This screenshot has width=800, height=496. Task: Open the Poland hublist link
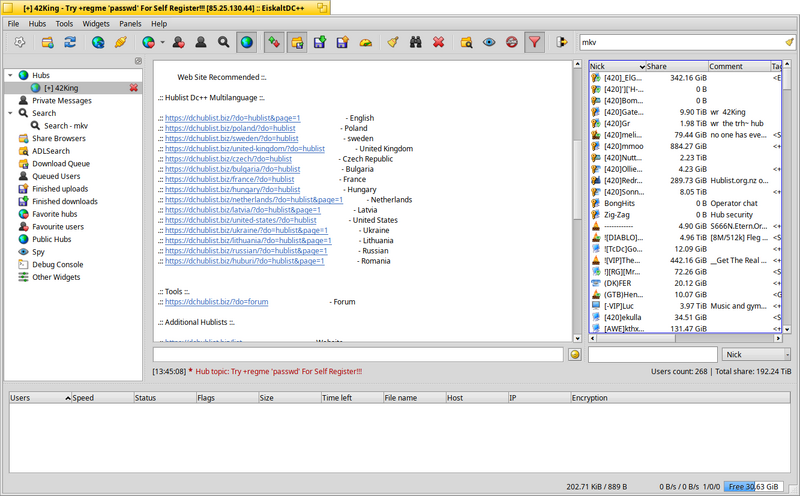point(230,128)
